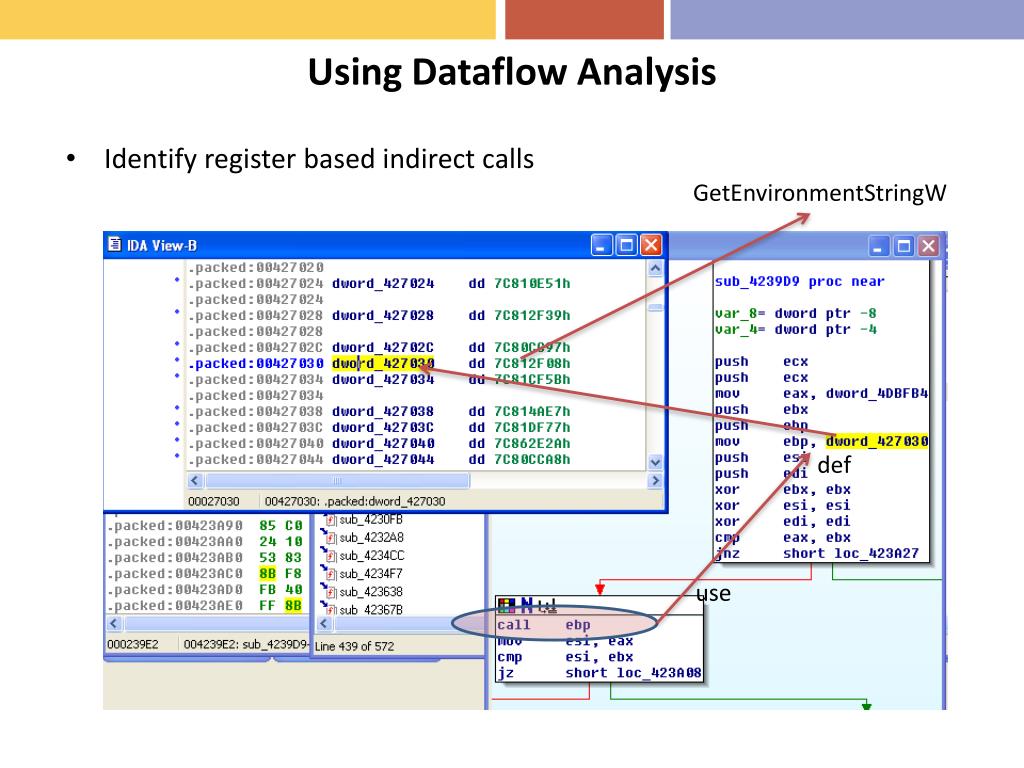Click the graph node group icon next to N
Screen dimensions: 1024x768
point(547,605)
